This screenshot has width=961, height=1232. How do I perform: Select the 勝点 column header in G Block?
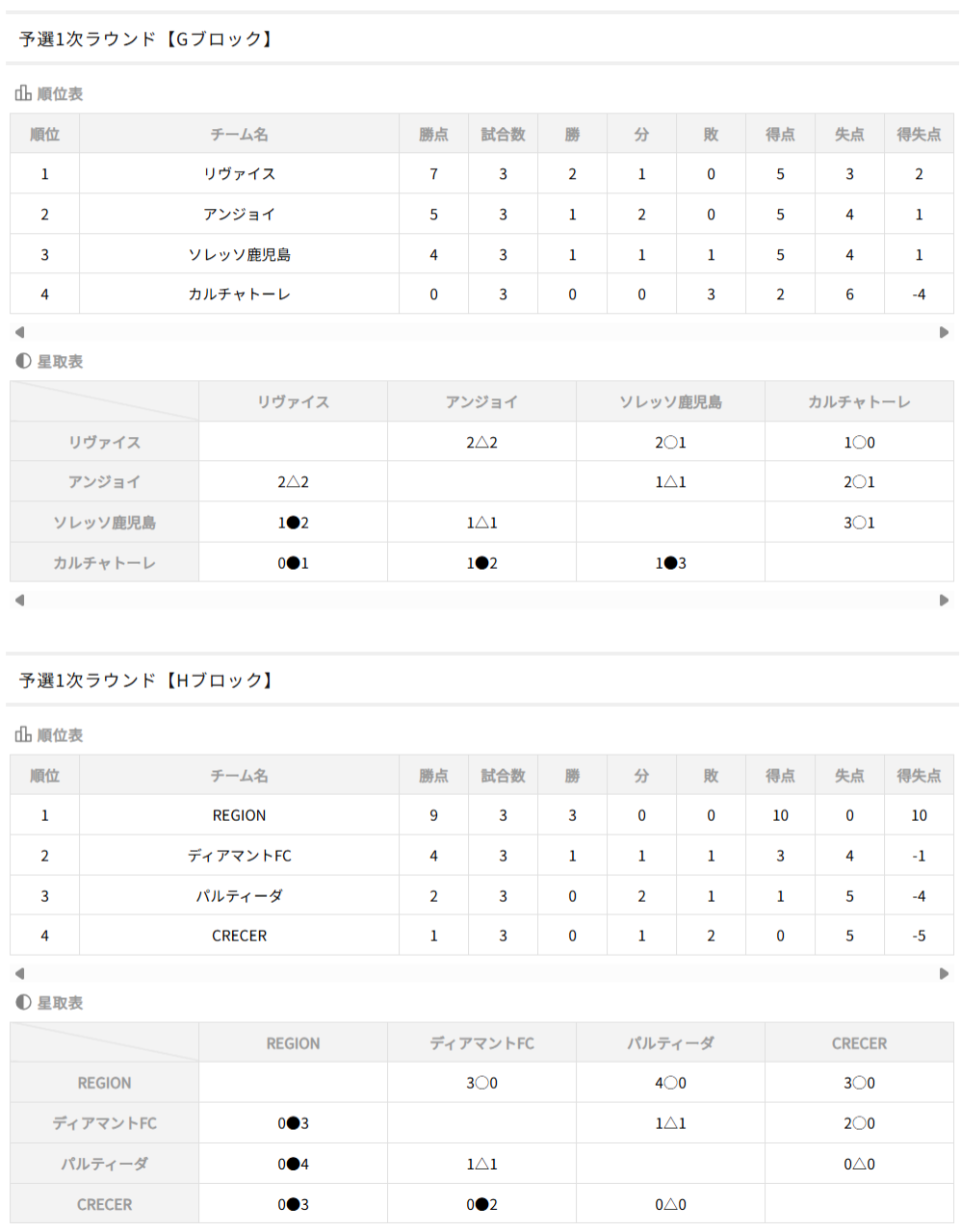coord(433,134)
